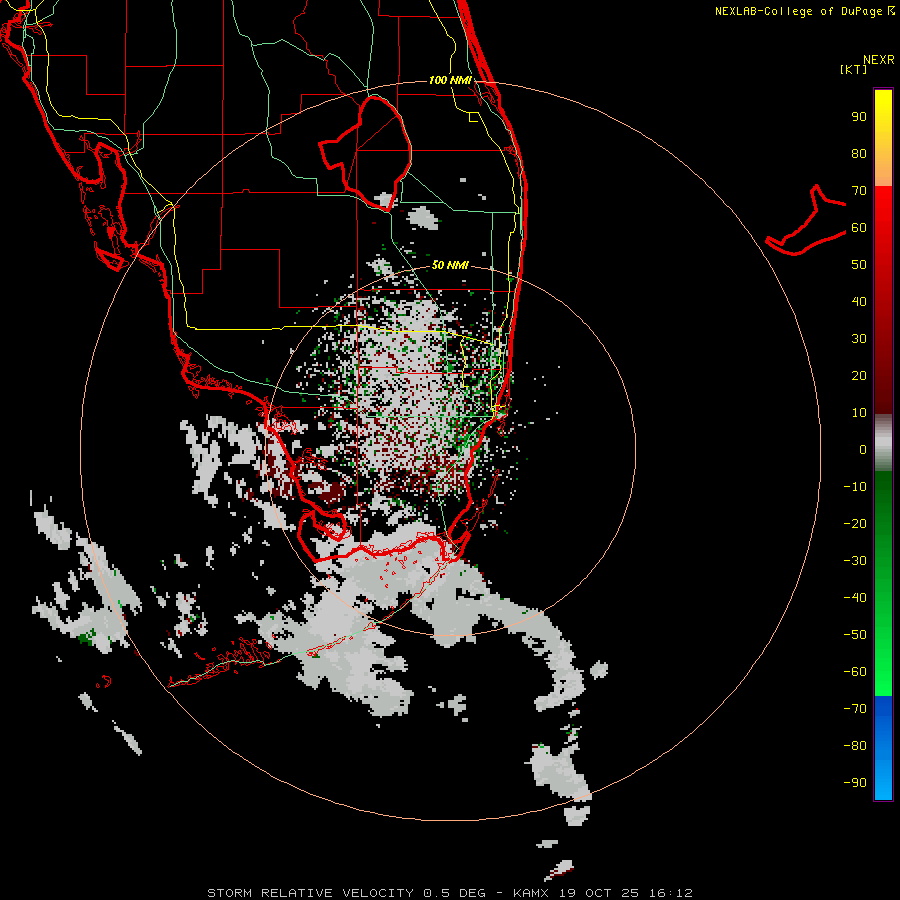Click the -60 value on the velocity scale
Screen dimensions: 900x900
(x=855, y=672)
